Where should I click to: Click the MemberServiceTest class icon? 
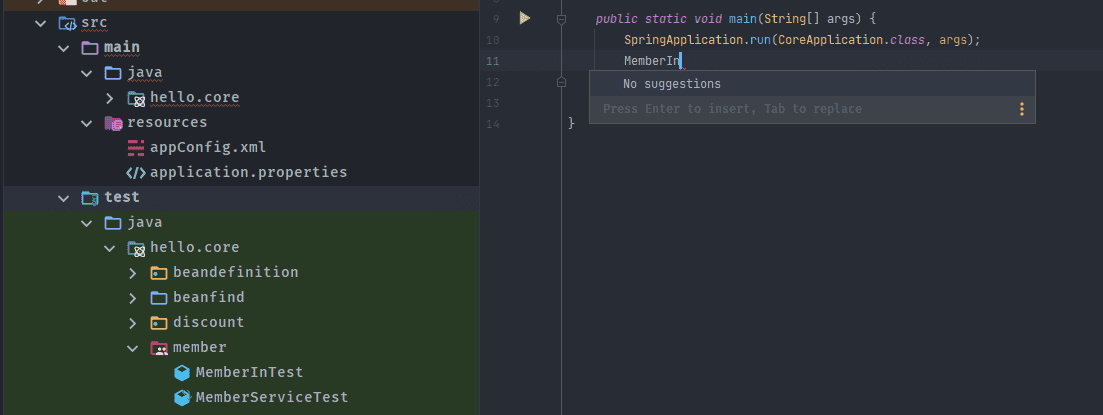182,397
